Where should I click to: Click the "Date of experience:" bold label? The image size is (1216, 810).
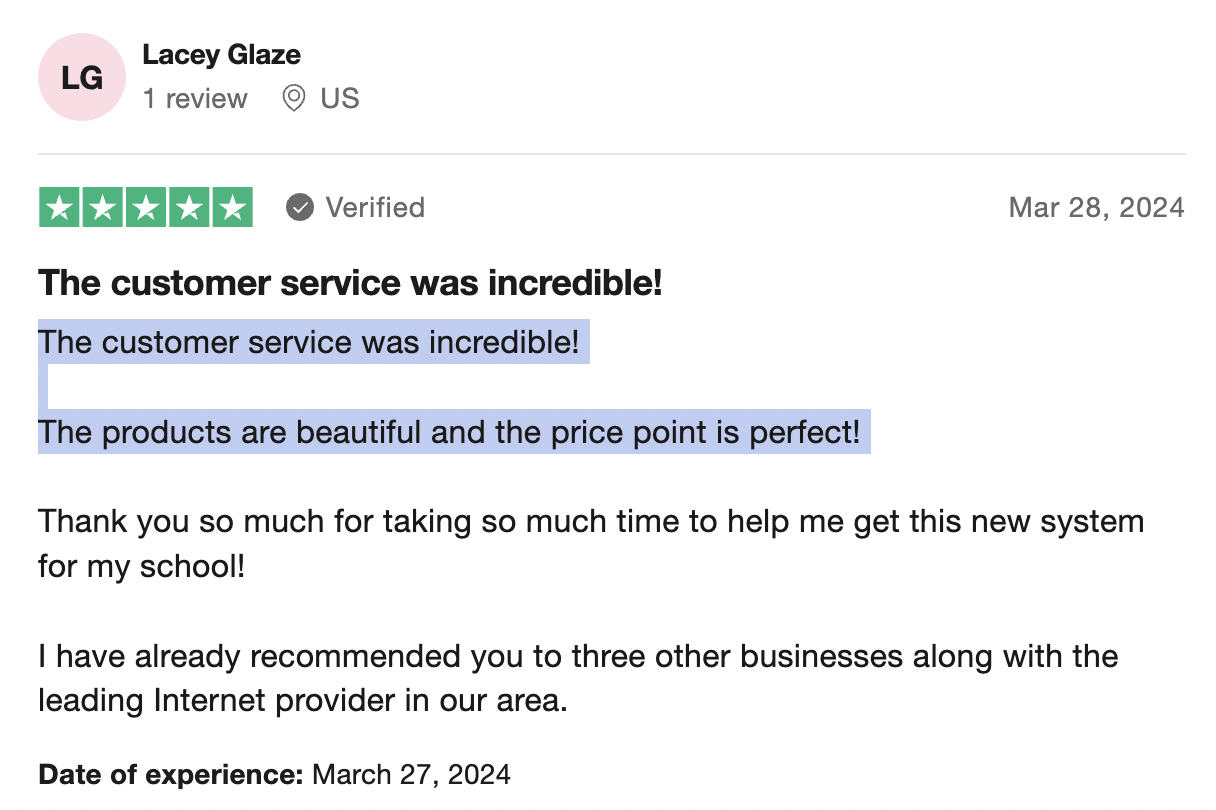pos(170,774)
